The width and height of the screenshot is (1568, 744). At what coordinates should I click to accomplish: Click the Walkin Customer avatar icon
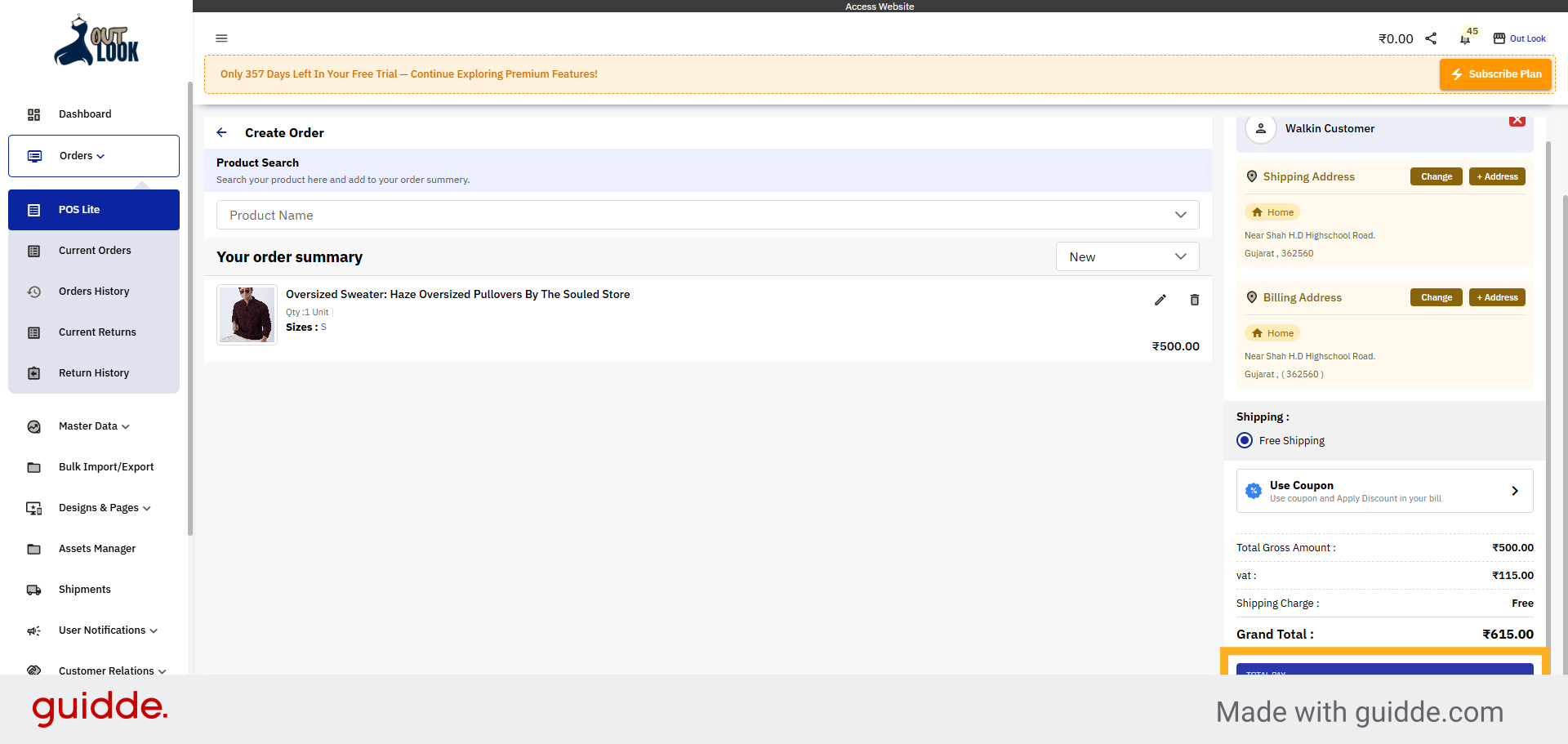tap(1261, 128)
